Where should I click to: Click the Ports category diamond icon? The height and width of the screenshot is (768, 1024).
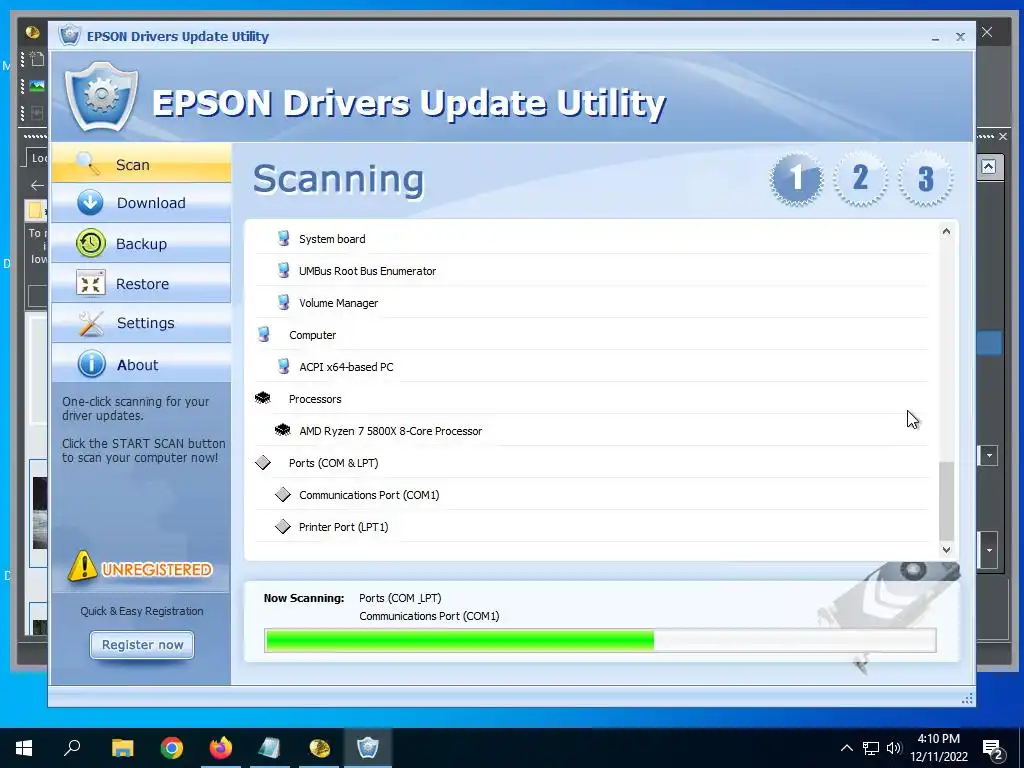click(263, 462)
